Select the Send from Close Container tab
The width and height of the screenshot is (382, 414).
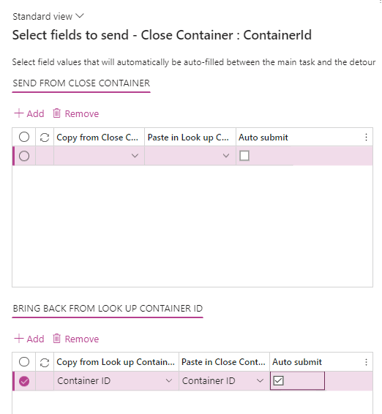[81, 83]
